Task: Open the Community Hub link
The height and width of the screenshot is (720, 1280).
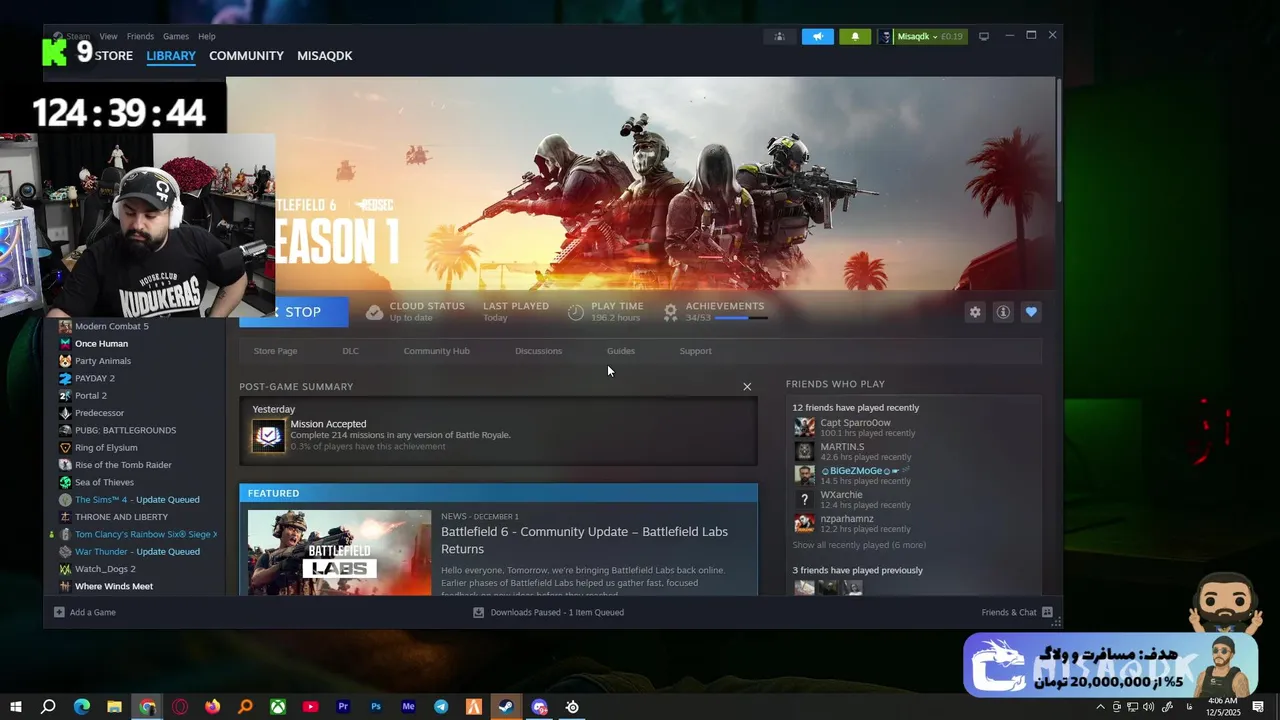Action: (436, 351)
